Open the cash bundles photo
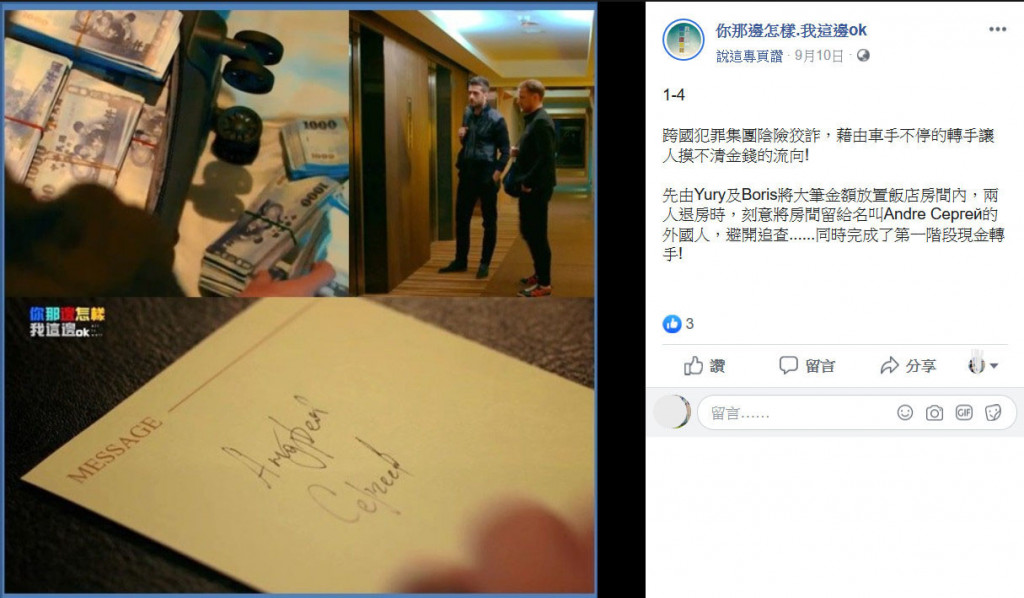The image size is (1024, 598). pyautogui.click(x=176, y=153)
